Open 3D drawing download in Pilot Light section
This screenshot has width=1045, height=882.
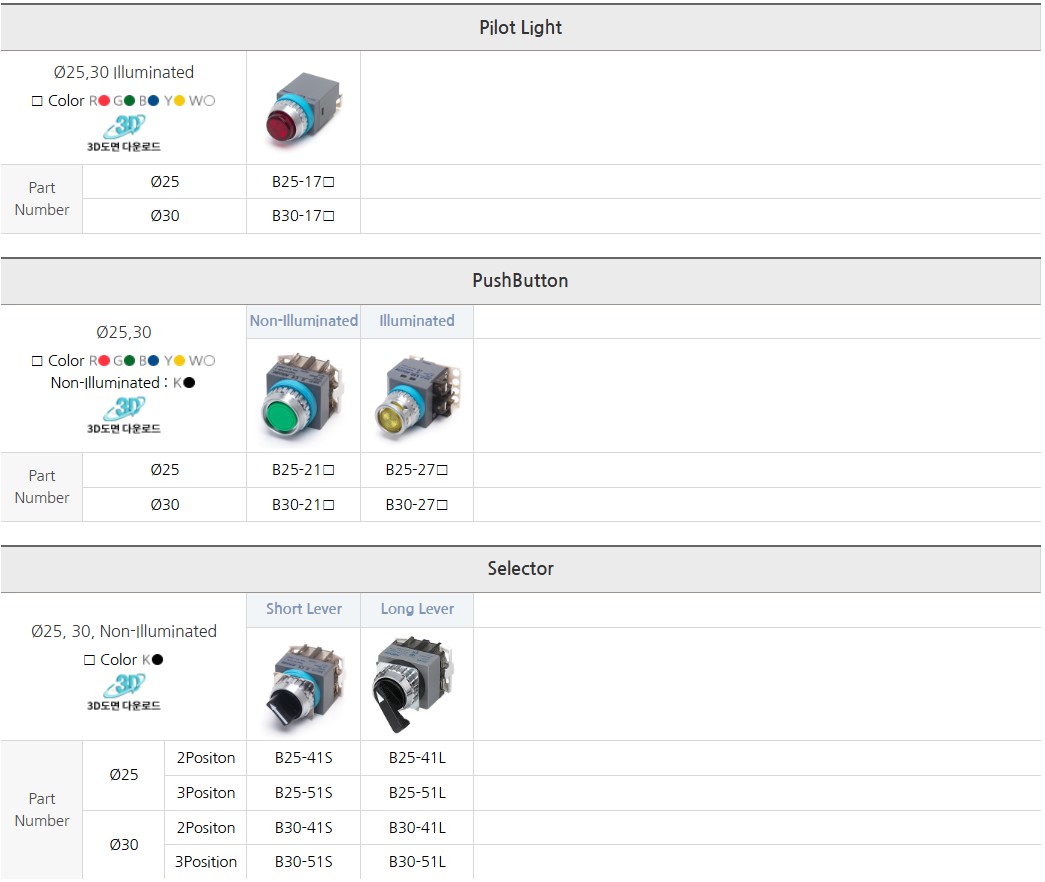pos(124,133)
